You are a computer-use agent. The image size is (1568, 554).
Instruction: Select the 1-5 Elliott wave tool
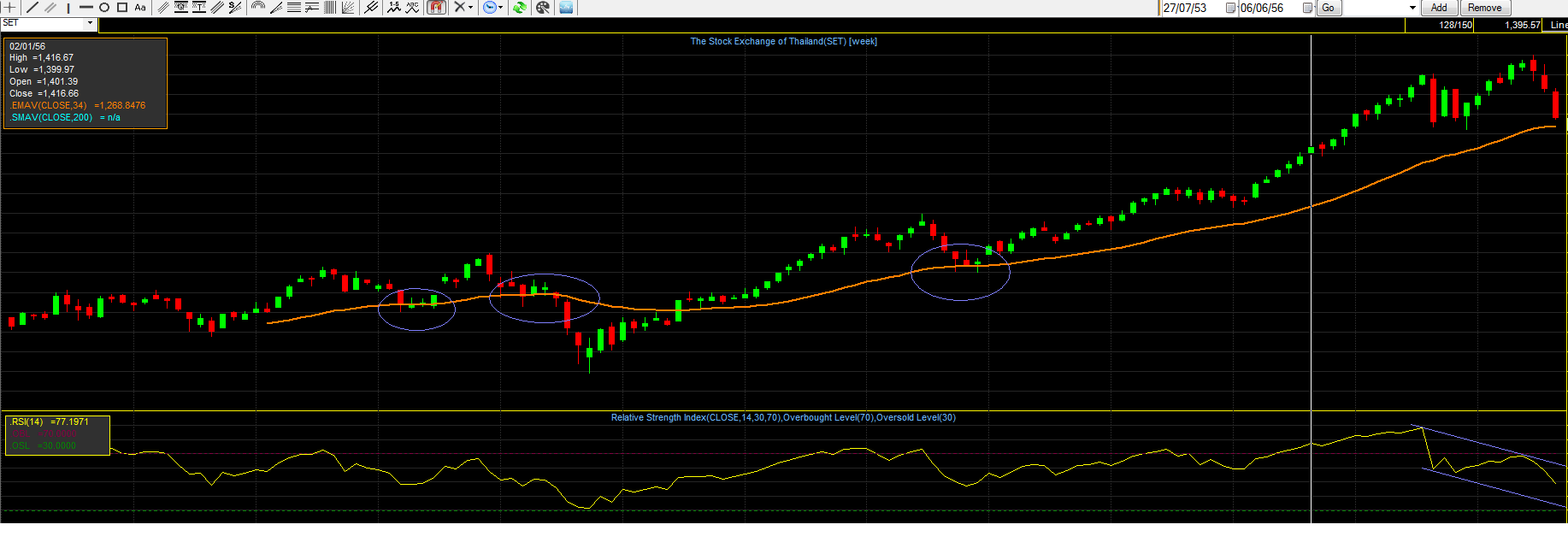coord(394,8)
